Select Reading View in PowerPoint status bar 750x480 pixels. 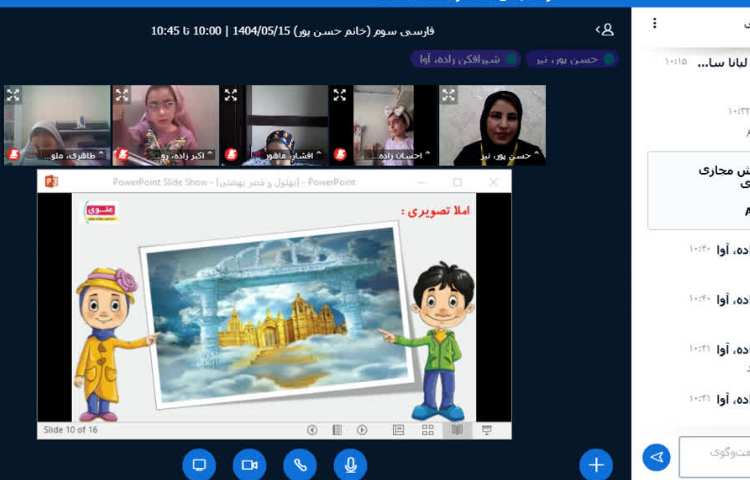(457, 430)
